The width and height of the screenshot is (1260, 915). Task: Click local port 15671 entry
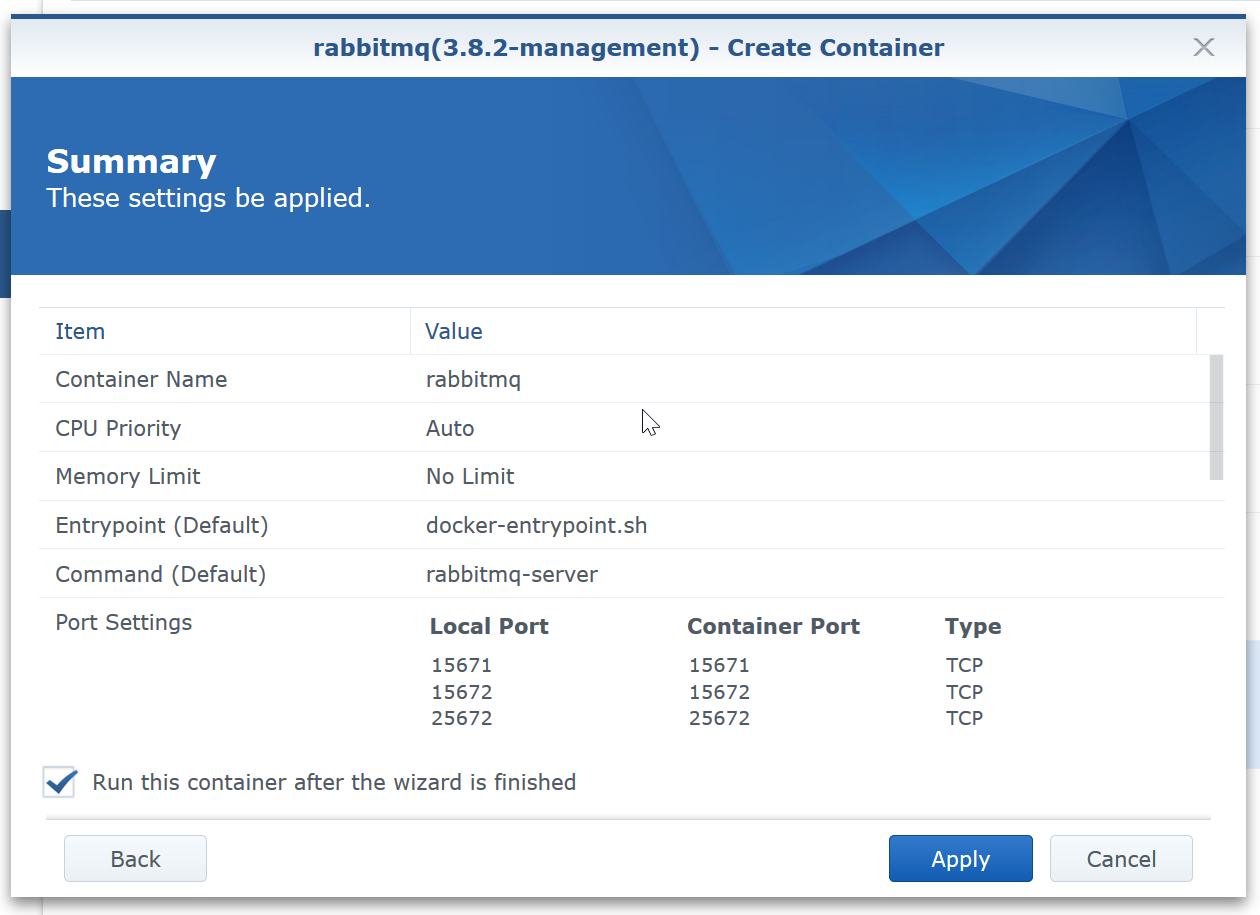click(x=462, y=665)
